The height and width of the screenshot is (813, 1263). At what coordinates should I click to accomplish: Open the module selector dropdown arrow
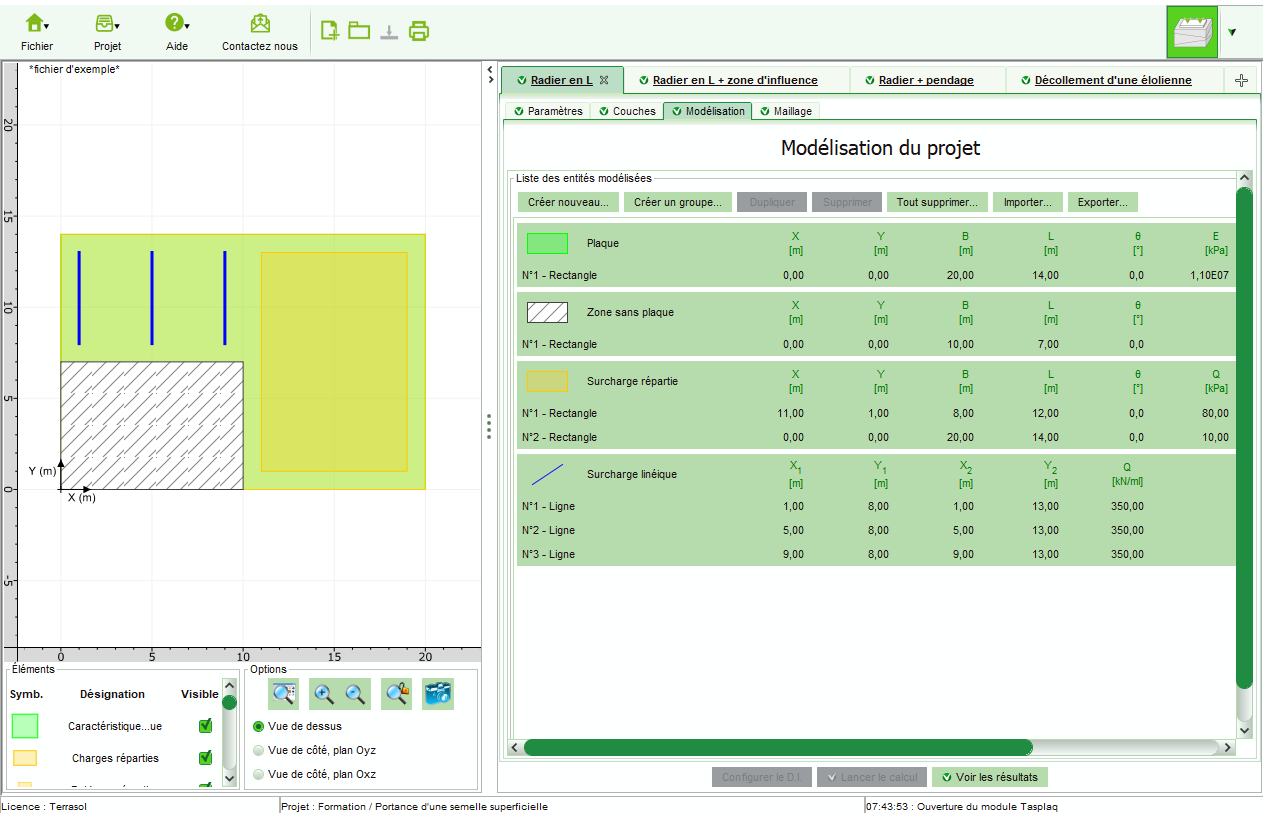point(1232,32)
